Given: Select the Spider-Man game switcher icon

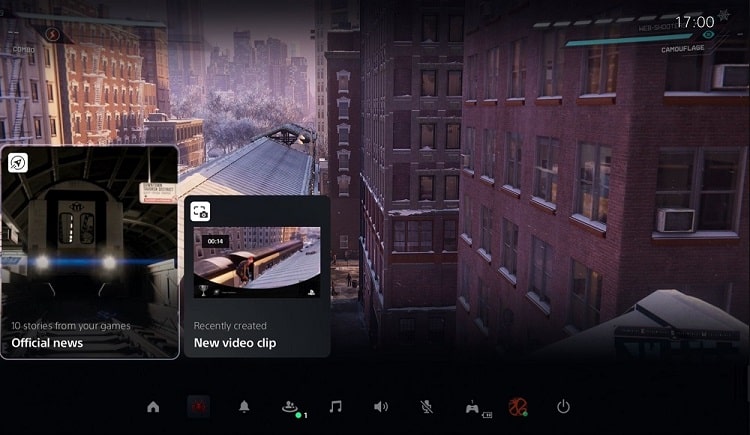Looking at the screenshot, I should [x=198, y=407].
